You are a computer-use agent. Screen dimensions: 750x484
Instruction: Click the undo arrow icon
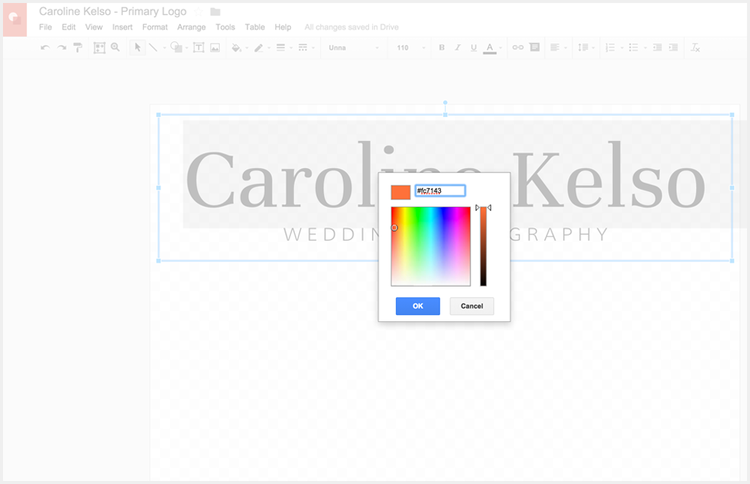click(x=45, y=47)
